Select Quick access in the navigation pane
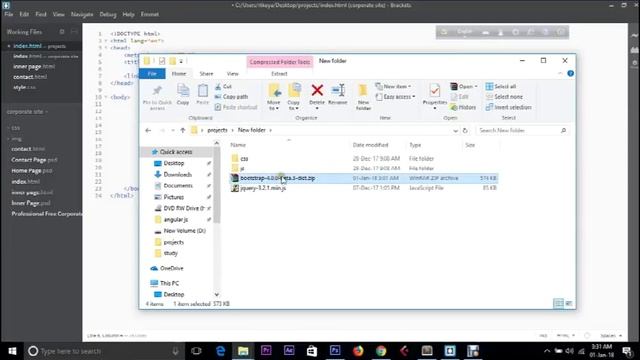The image size is (640, 360). click(176, 152)
